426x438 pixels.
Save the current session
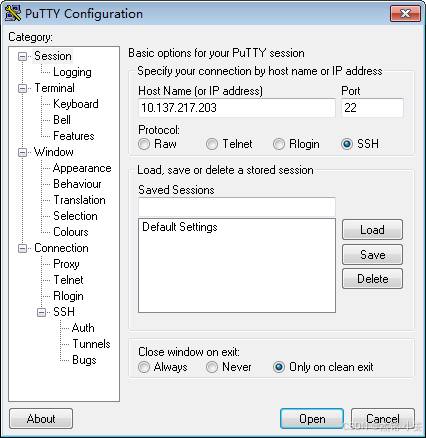click(x=372, y=255)
